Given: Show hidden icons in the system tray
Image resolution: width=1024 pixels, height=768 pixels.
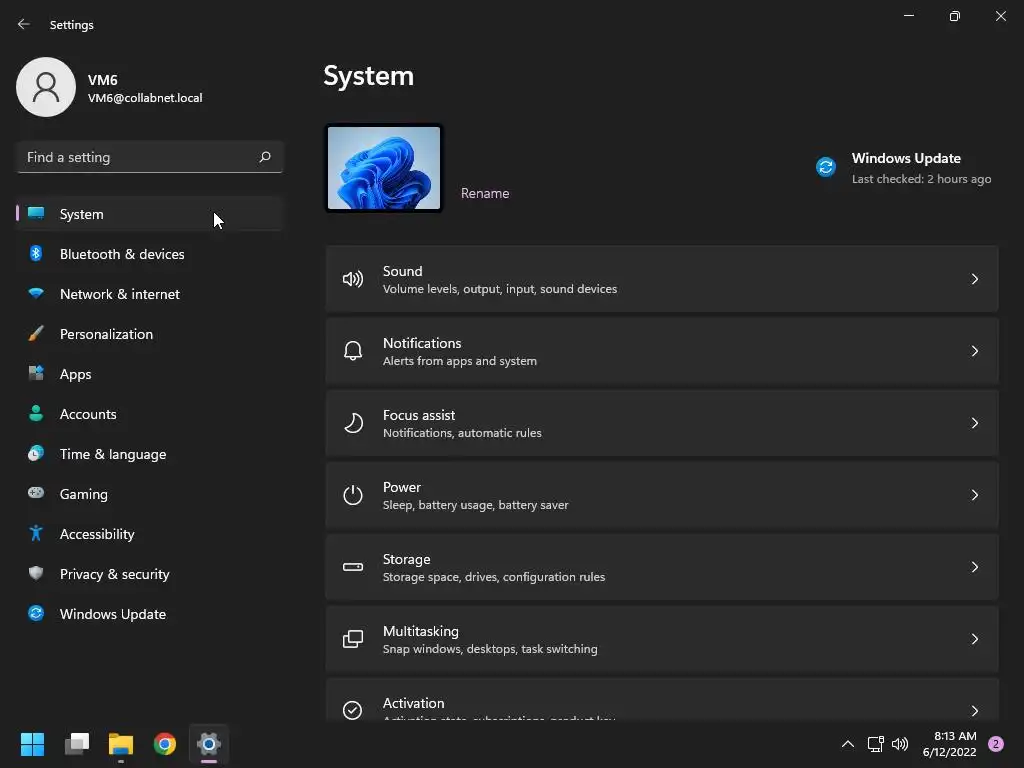Looking at the screenshot, I should (x=848, y=744).
